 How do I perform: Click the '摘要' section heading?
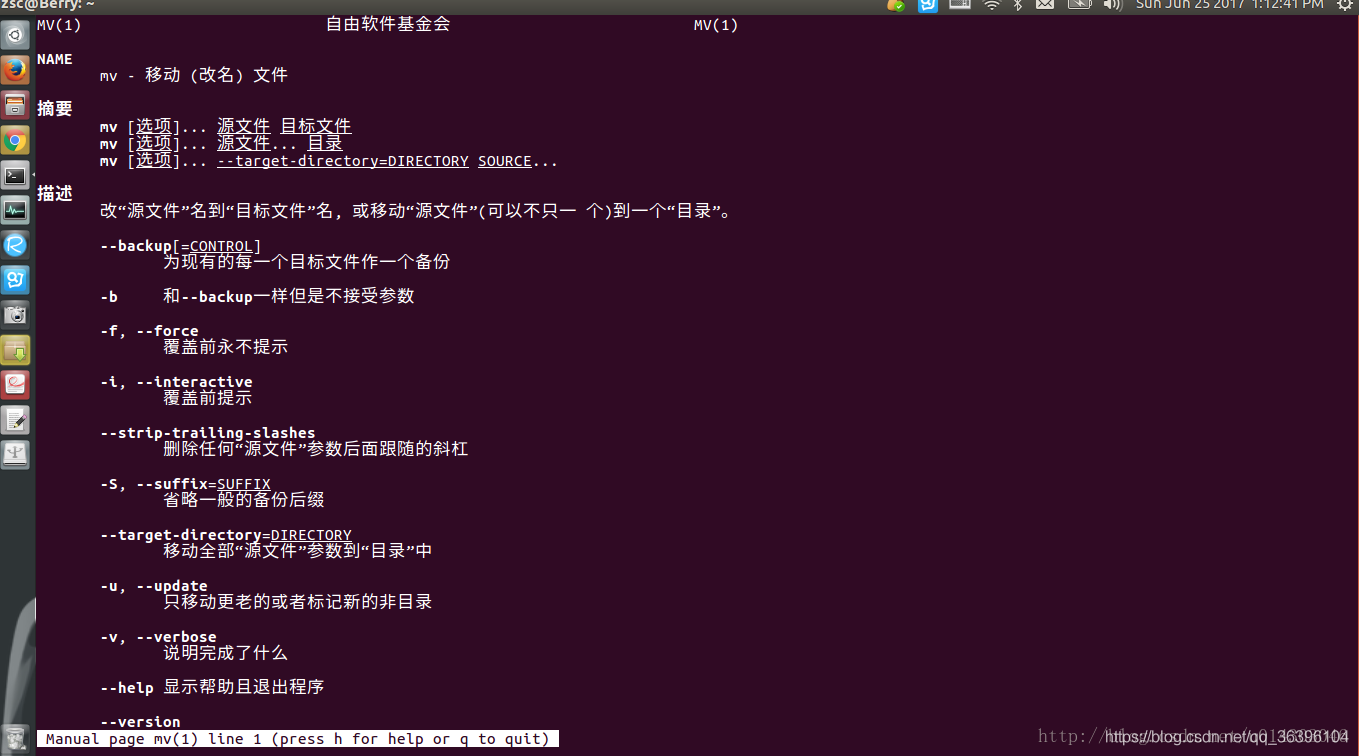[x=55, y=108]
